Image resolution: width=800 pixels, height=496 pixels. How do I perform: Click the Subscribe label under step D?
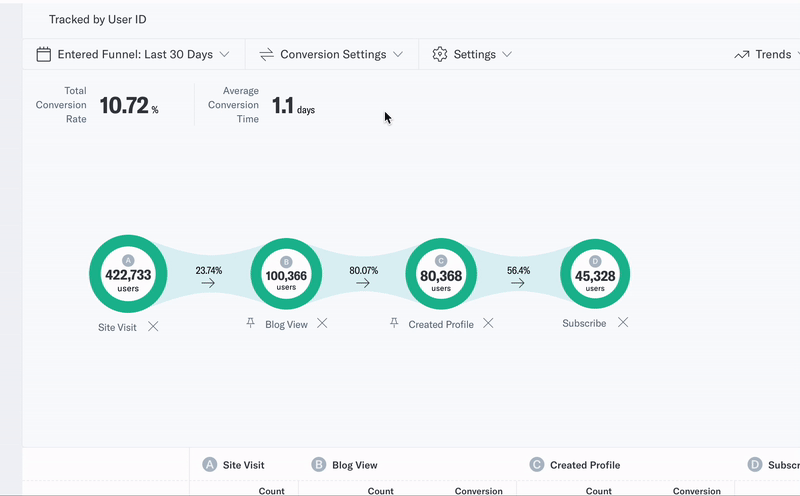(584, 324)
